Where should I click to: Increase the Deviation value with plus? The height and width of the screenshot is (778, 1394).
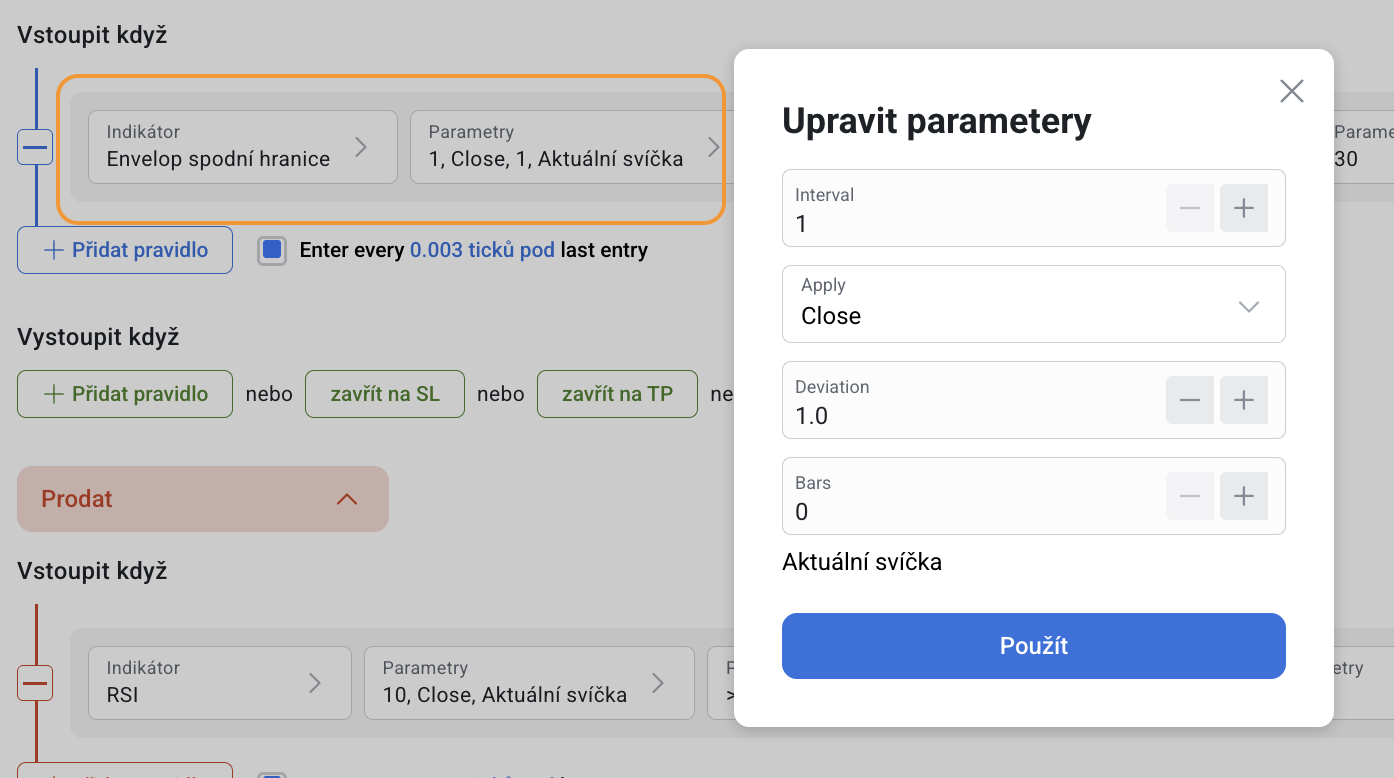[x=1243, y=400]
